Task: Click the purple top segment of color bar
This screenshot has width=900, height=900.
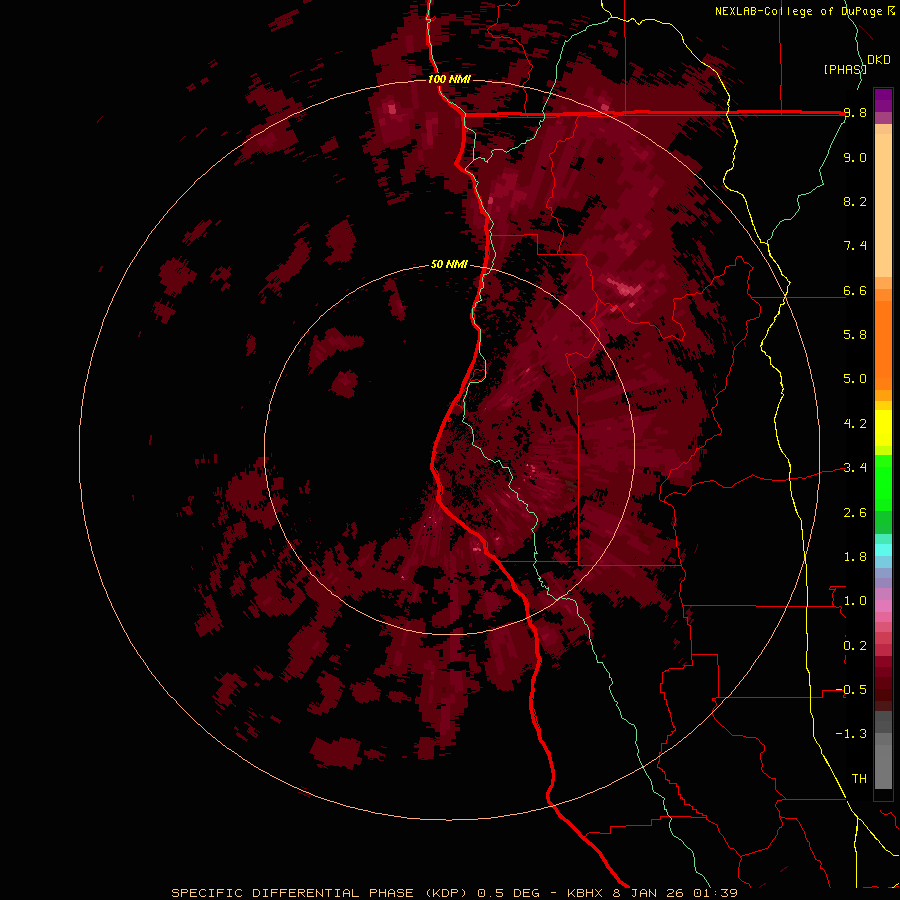Action: (x=883, y=100)
